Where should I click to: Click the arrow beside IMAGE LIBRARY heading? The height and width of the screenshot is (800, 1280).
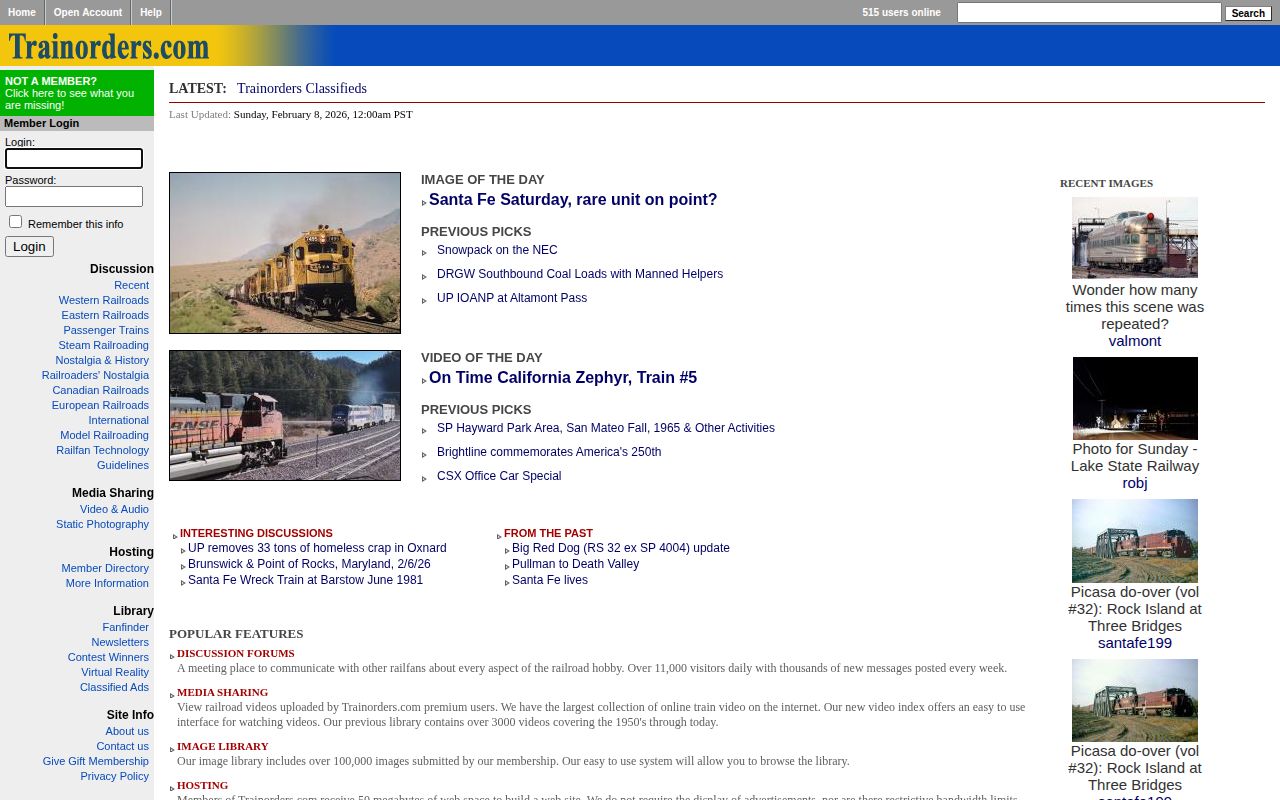[172, 748]
